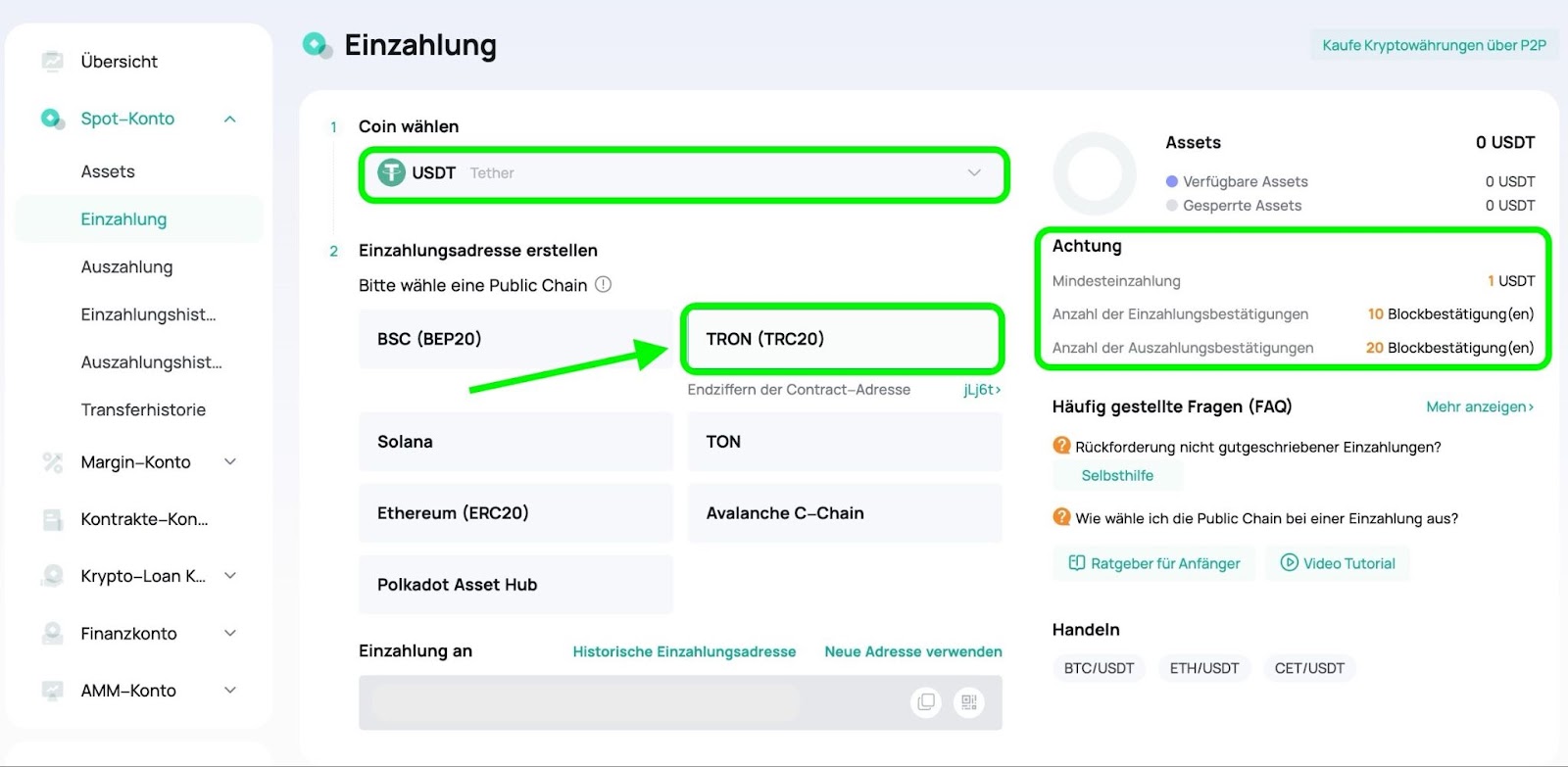Click Neue Adresse verwenden link
1568x767 pixels.
[x=913, y=651]
